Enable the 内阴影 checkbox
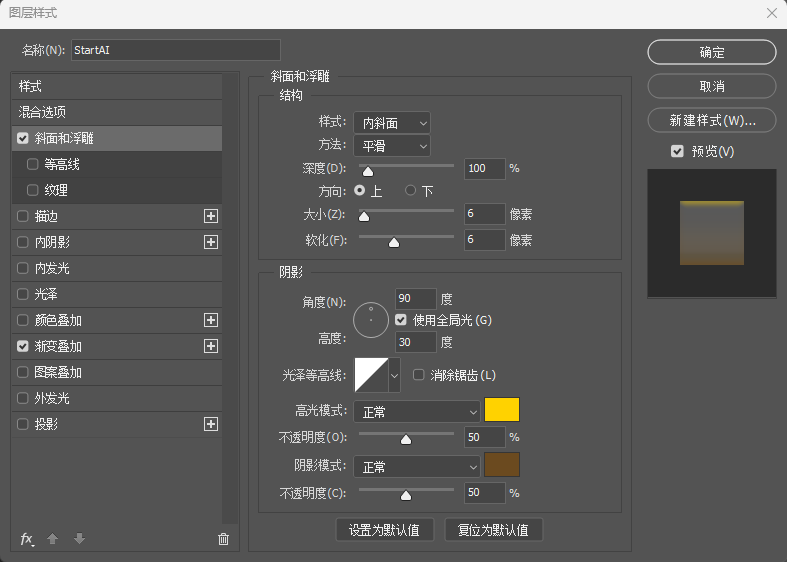This screenshot has height=562, width=787. 23,242
